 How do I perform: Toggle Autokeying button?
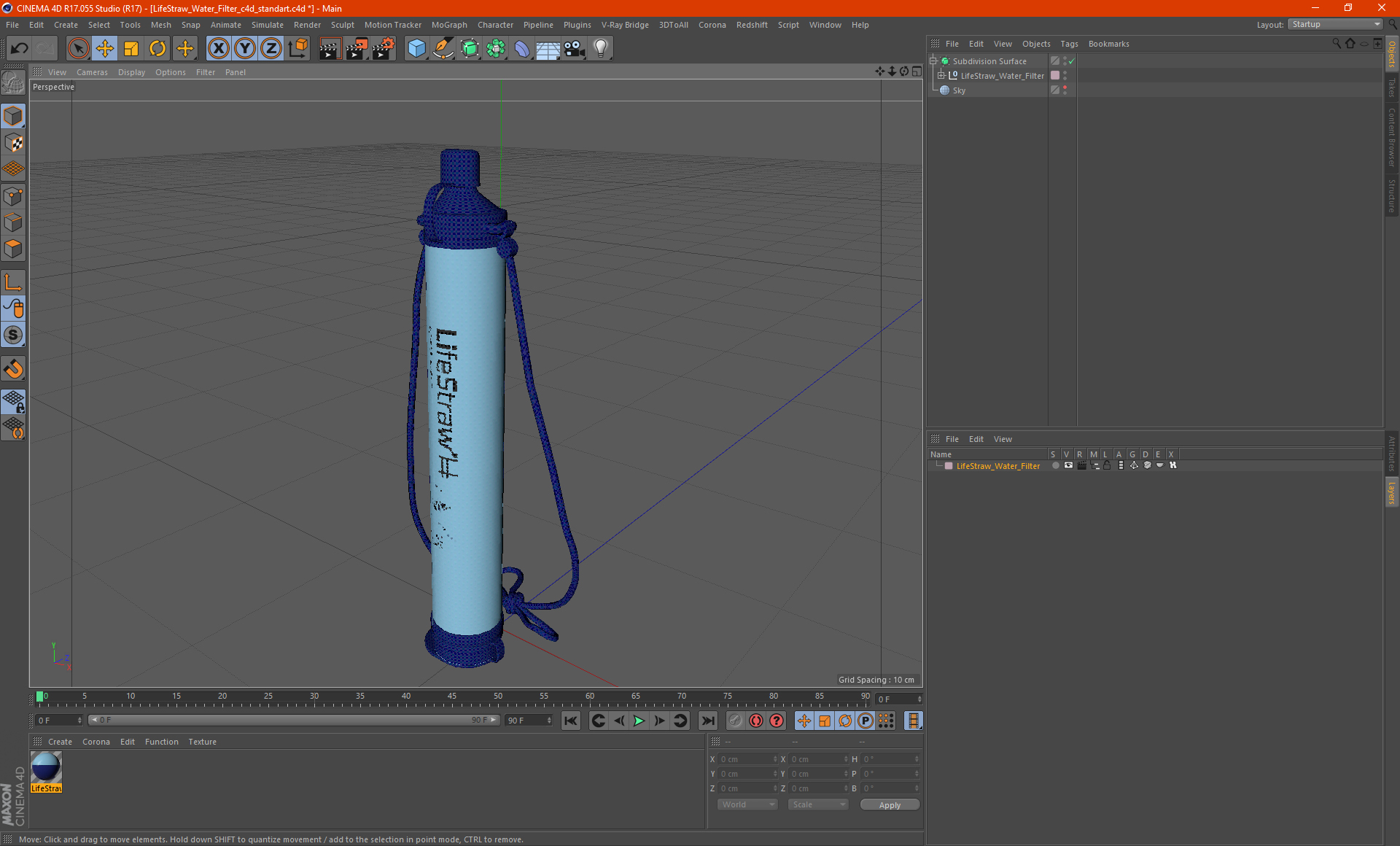click(756, 721)
